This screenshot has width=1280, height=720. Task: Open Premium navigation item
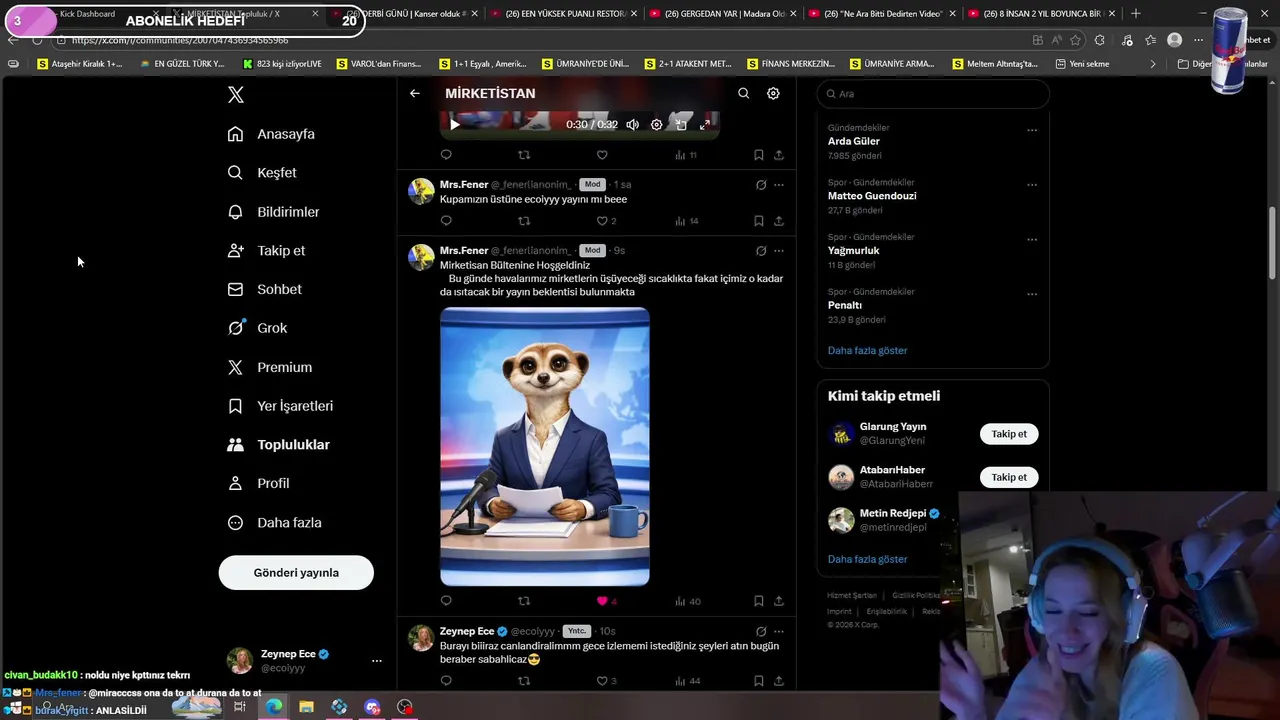pos(269,367)
